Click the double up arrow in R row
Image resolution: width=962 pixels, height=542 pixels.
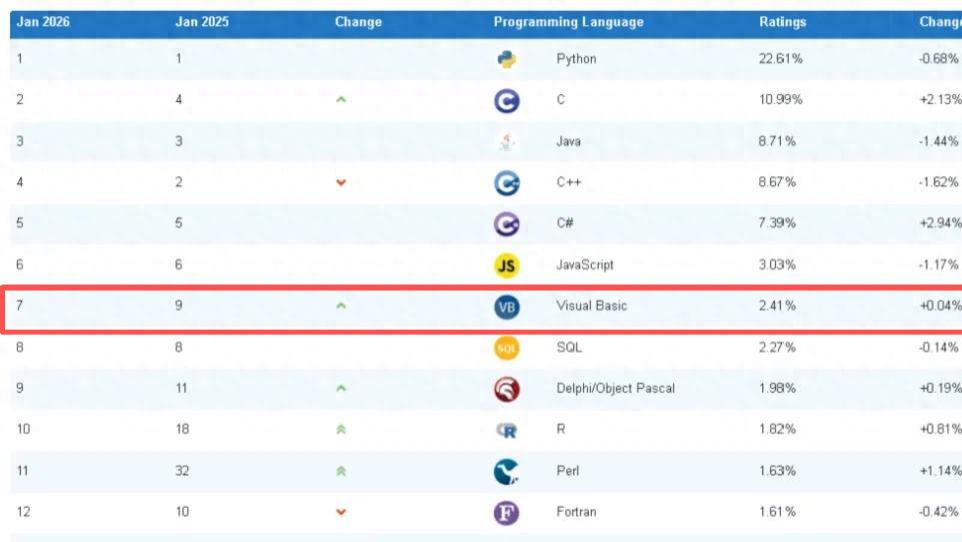pos(341,430)
